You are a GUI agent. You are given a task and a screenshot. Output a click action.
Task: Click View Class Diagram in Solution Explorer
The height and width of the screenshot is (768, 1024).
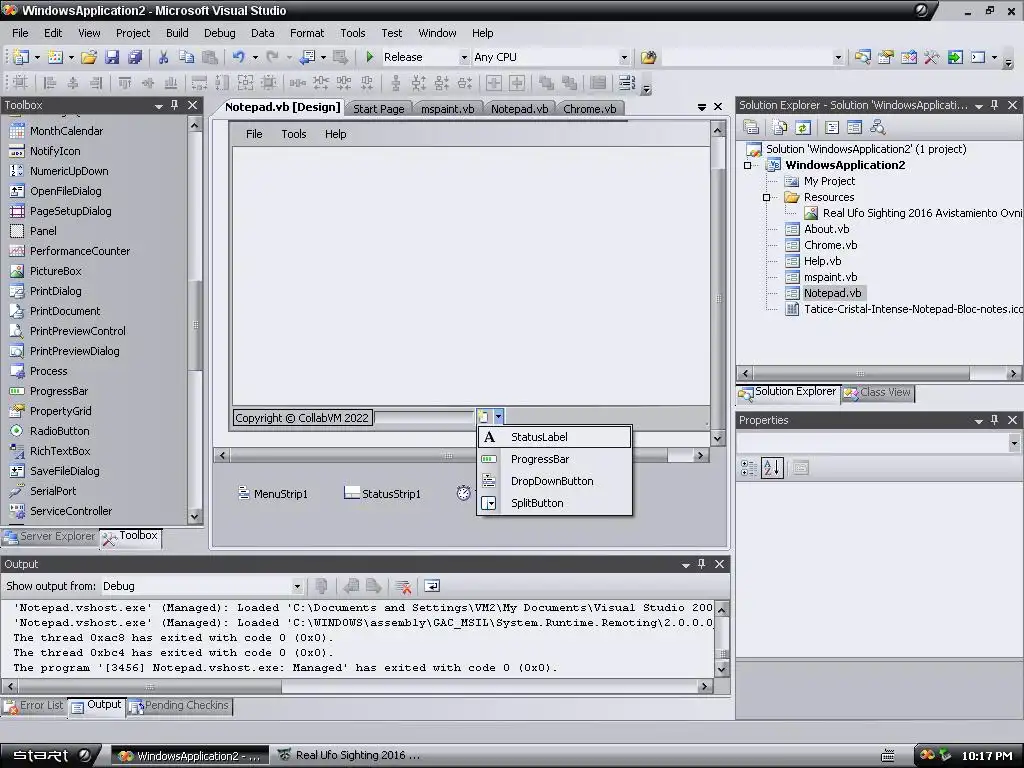(x=878, y=127)
